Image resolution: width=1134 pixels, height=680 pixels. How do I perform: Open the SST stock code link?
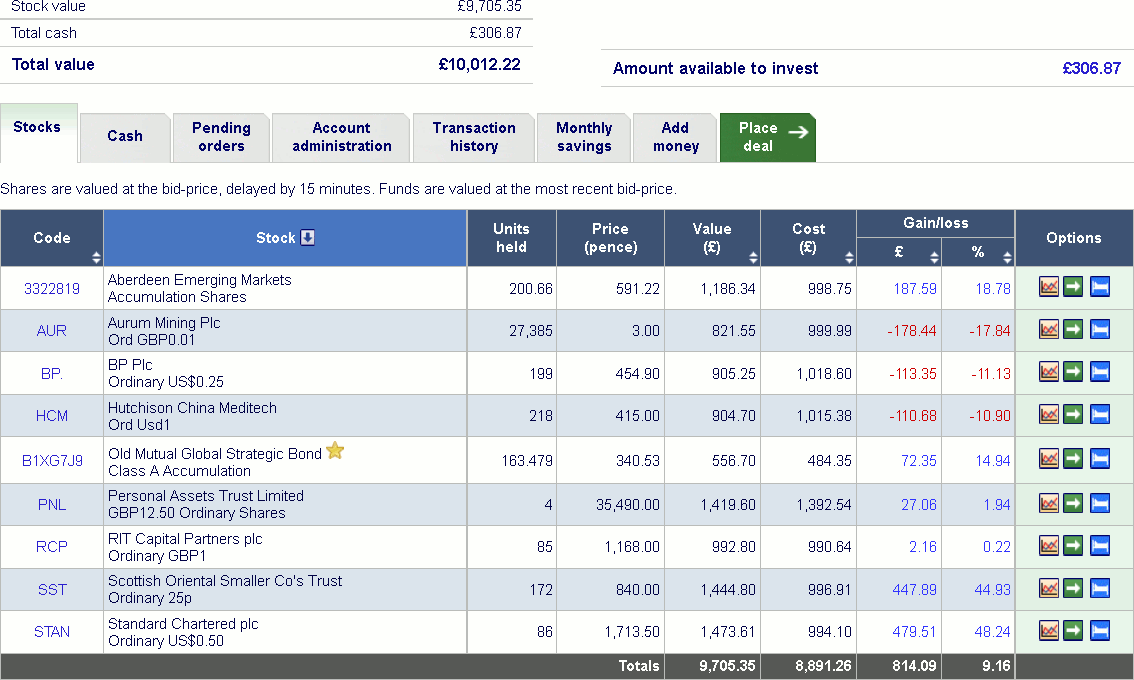51,590
